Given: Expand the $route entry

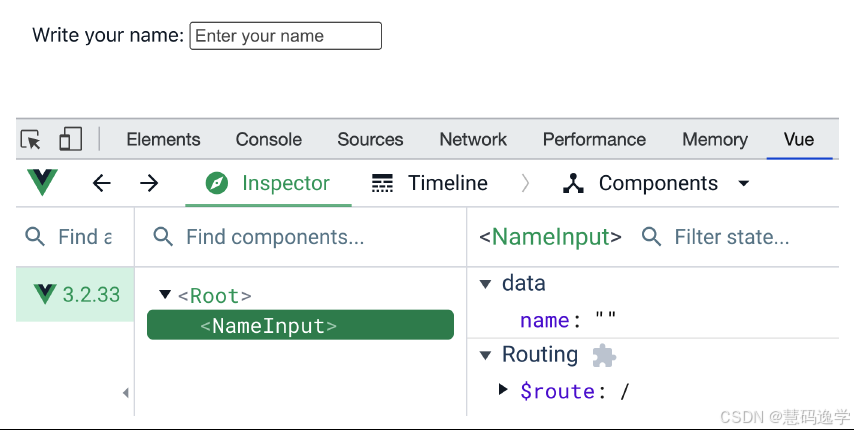Looking at the screenshot, I should pyautogui.click(x=503, y=390).
